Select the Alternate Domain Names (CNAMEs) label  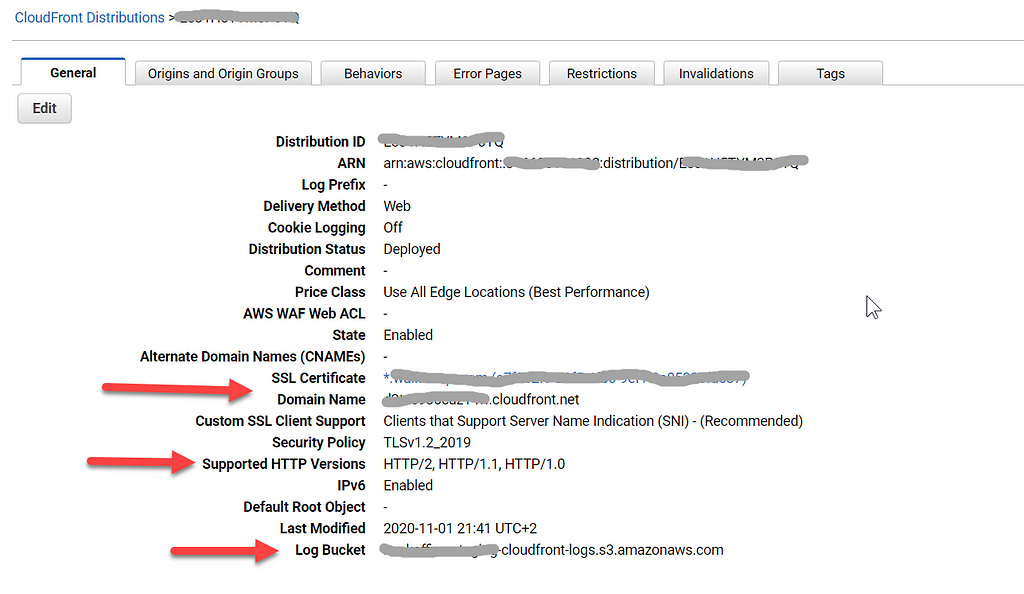[253, 357]
